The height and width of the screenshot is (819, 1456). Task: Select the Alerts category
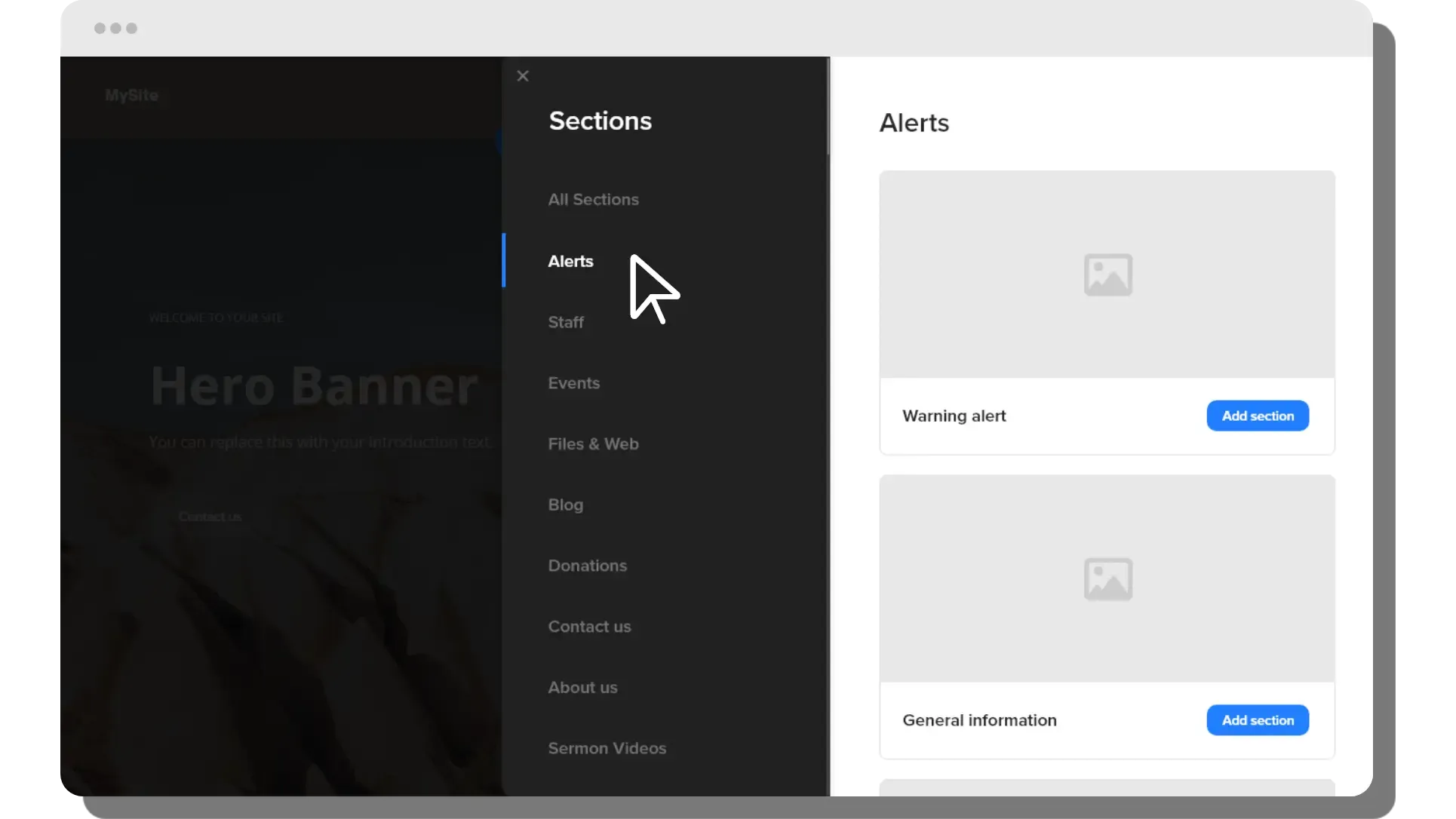(570, 262)
